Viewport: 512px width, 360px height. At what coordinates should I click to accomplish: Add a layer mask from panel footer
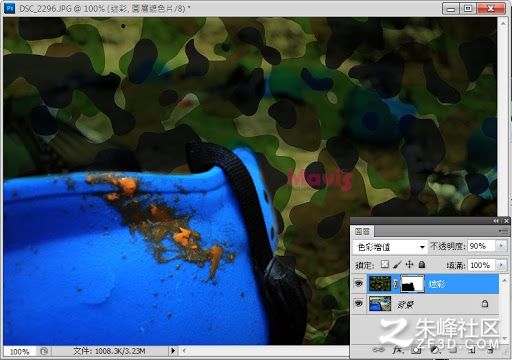pos(416,350)
